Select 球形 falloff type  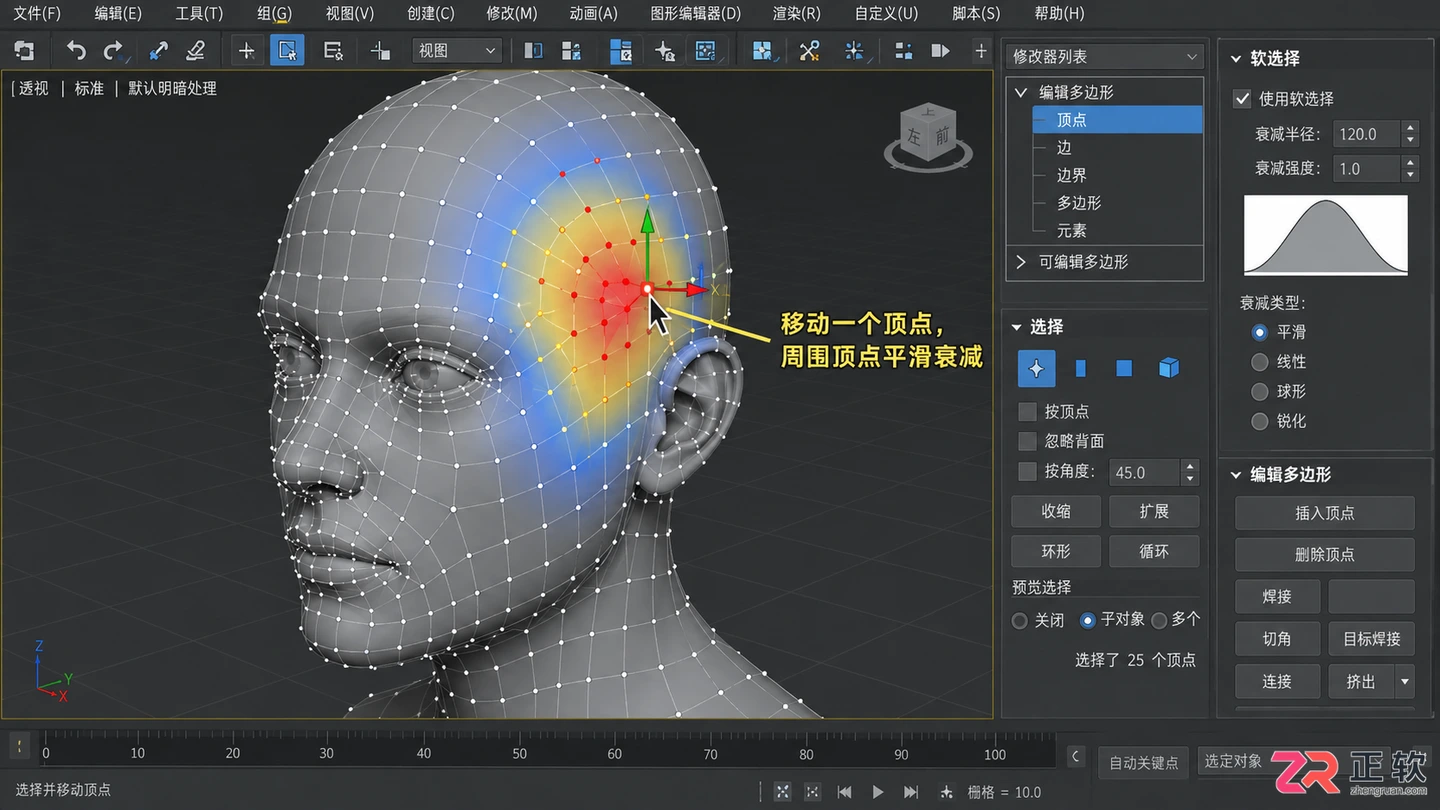pyautogui.click(x=1260, y=392)
